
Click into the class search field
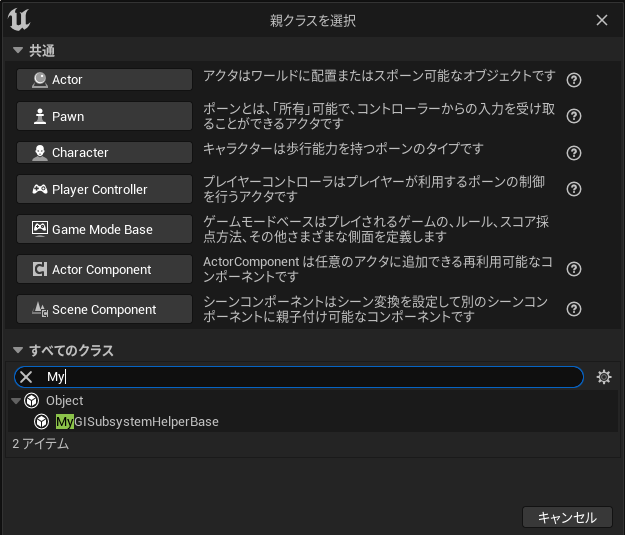tap(299, 377)
